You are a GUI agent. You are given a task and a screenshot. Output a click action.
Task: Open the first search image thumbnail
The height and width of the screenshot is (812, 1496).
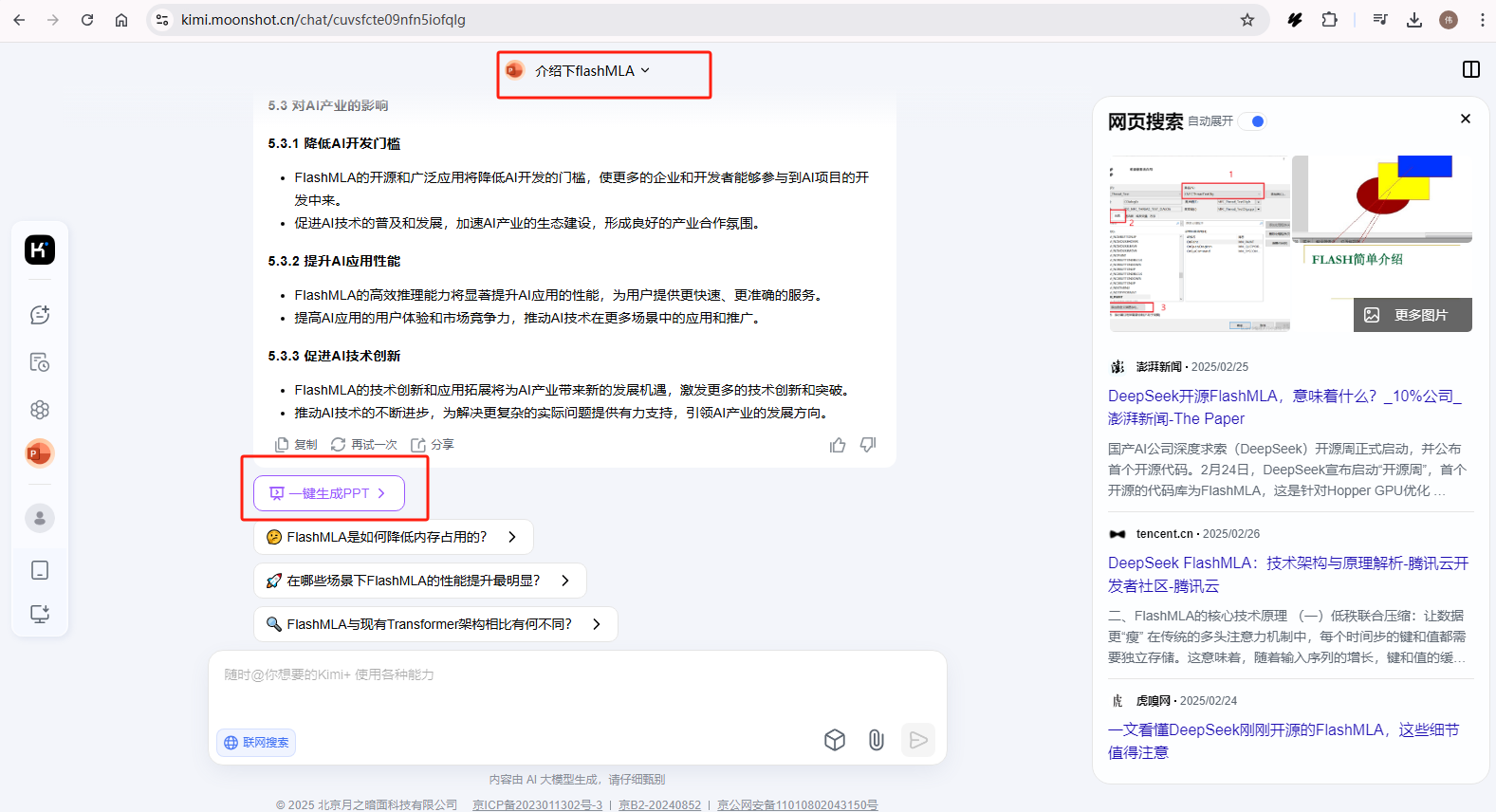point(1199,244)
